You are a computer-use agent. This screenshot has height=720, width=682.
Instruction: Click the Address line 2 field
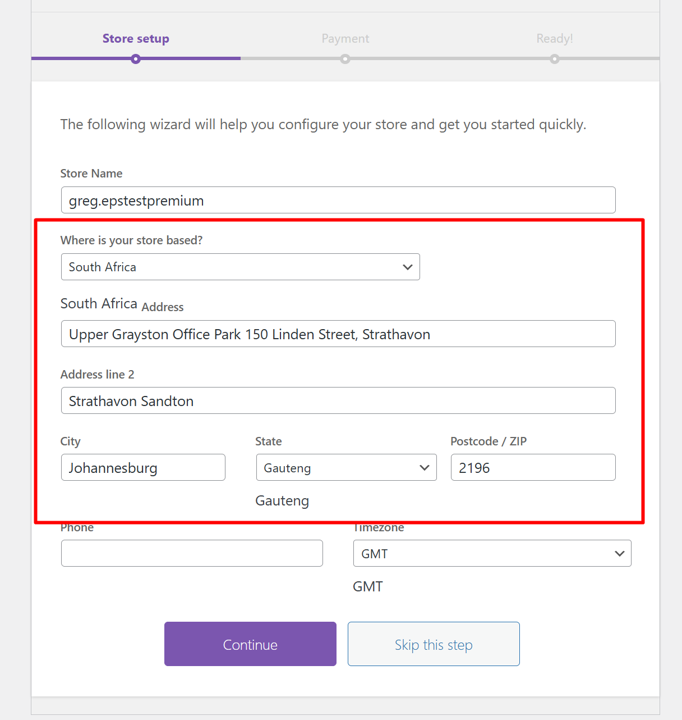(338, 400)
